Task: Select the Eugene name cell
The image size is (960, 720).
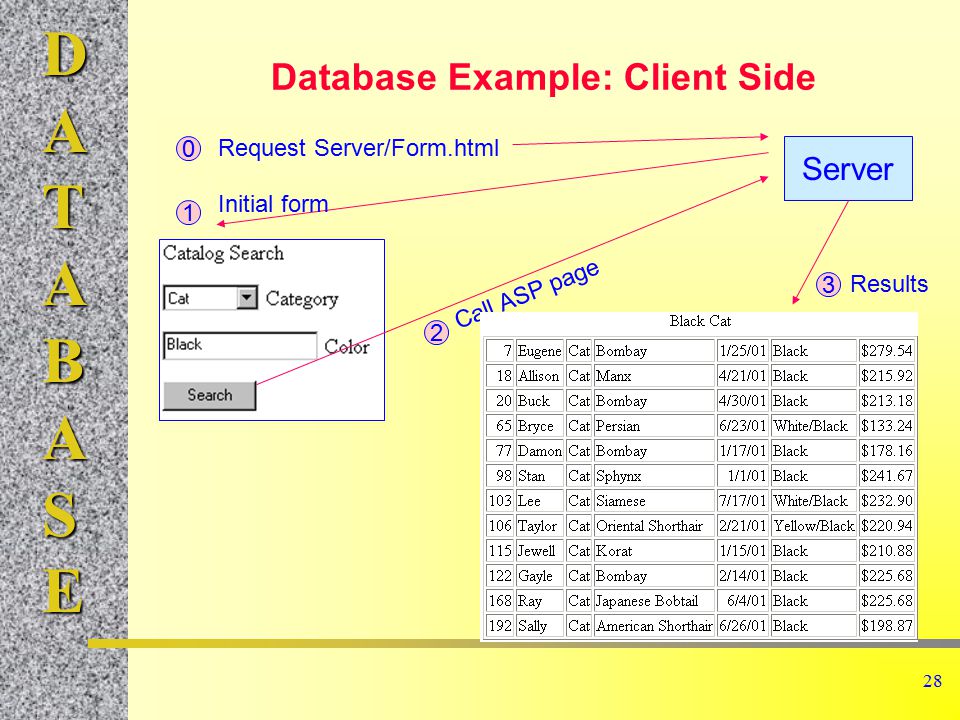Action: 539,351
